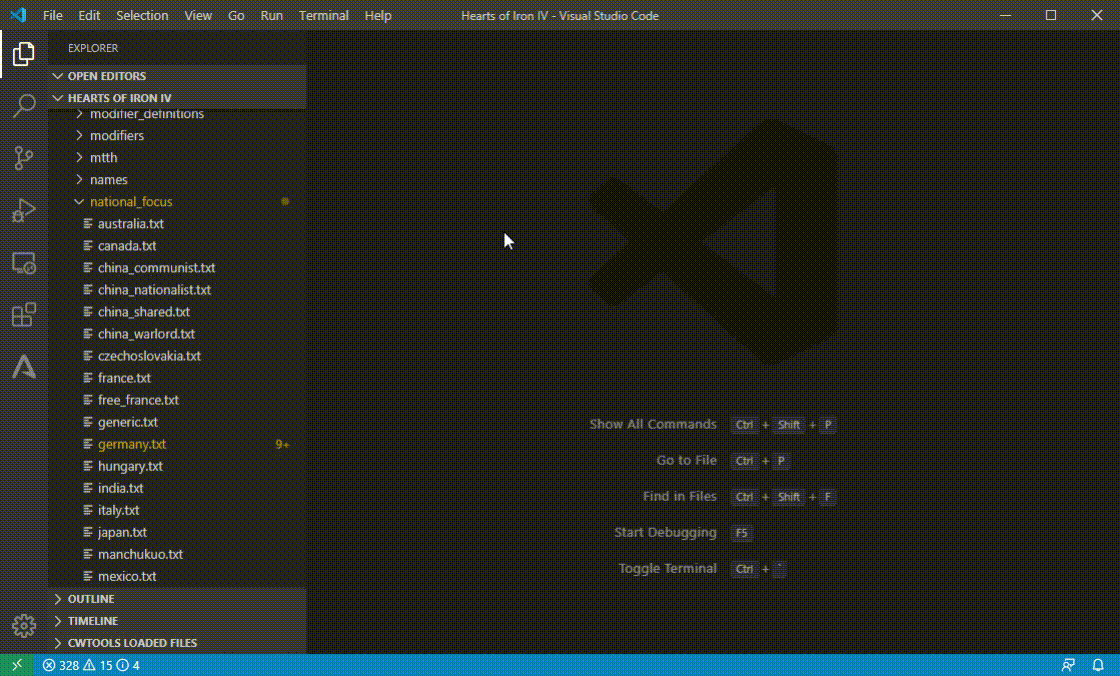1120x676 pixels.
Task: Open free_france.txt file
Action: 177,400
